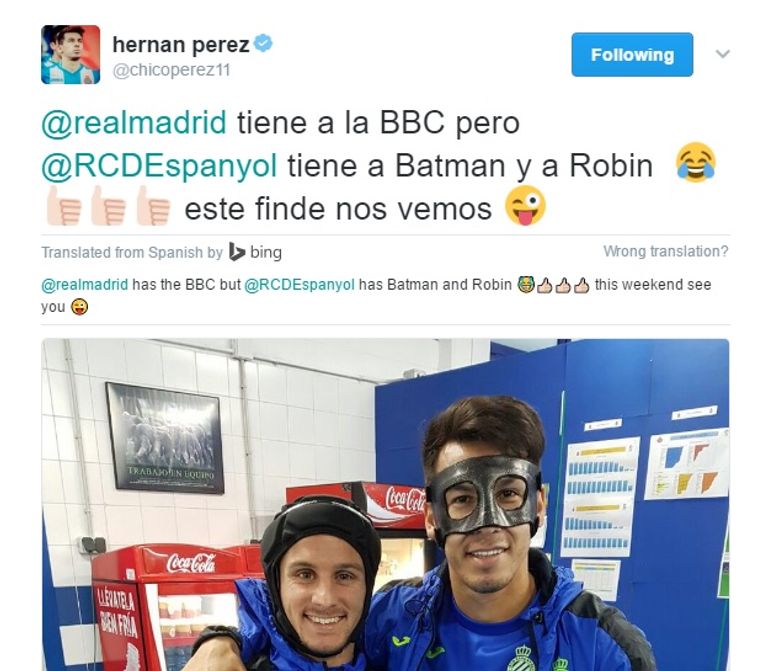768x671 pixels.
Task: Open the @chicoperez11 handle
Action: (171, 70)
